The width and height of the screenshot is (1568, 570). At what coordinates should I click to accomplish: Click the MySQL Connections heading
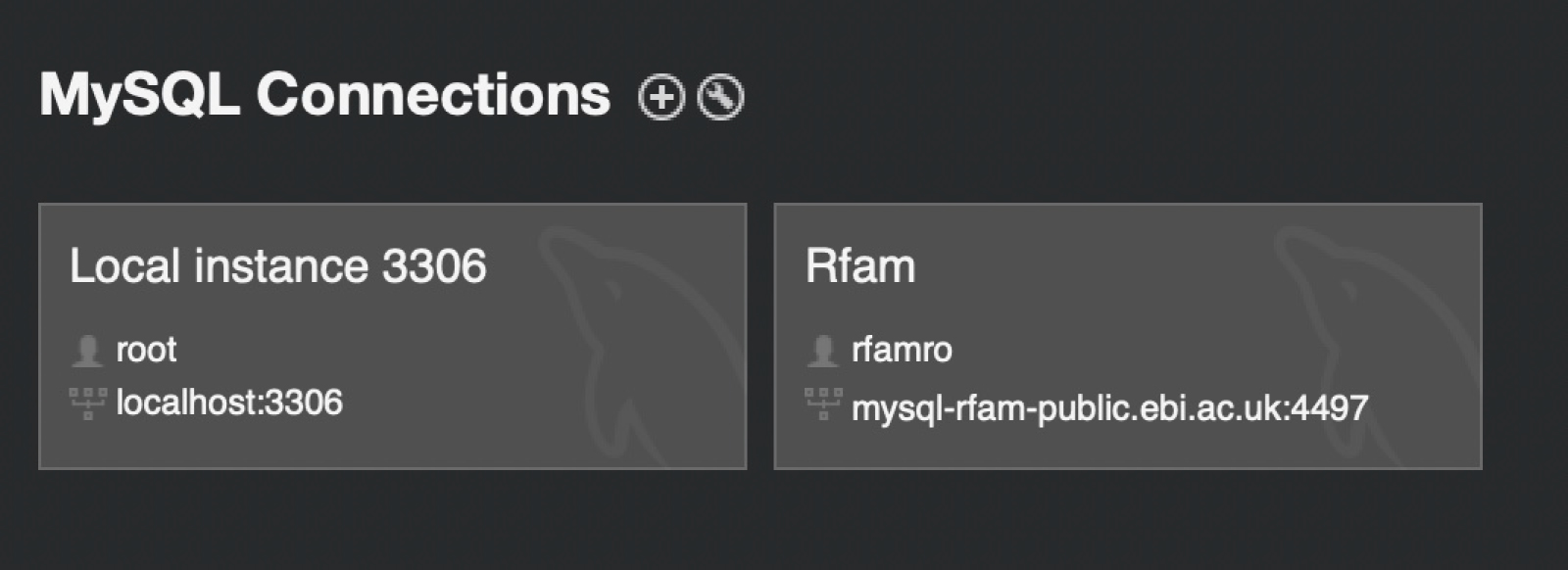pyautogui.click(x=324, y=96)
